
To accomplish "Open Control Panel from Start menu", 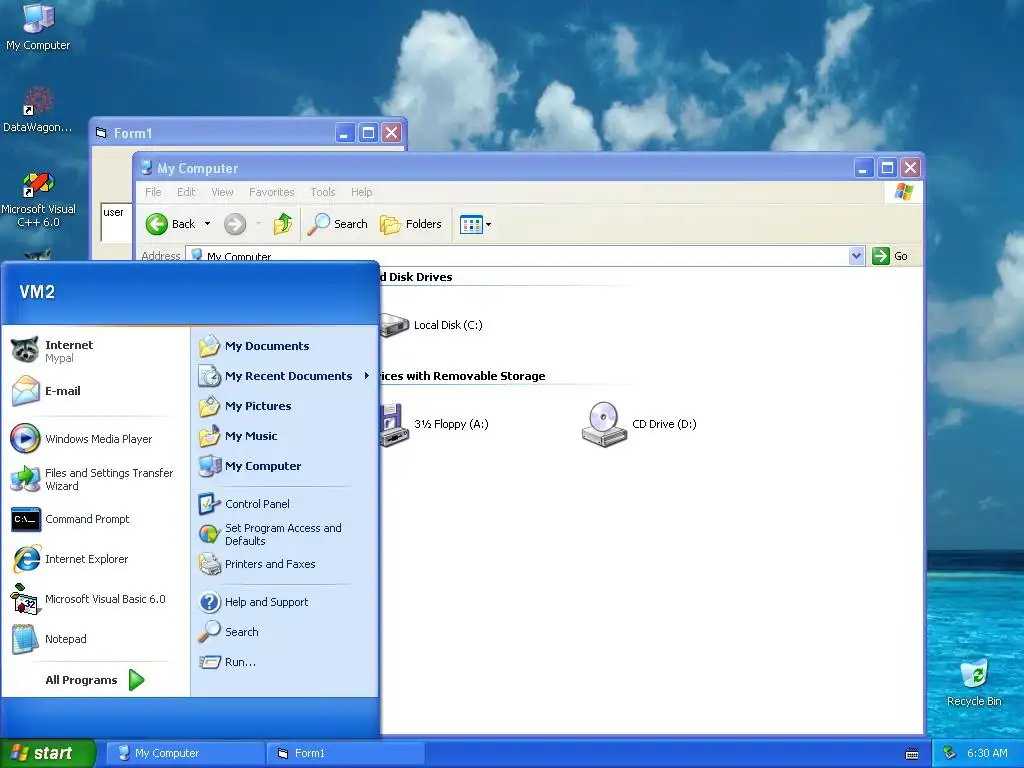I will [x=284, y=504].
